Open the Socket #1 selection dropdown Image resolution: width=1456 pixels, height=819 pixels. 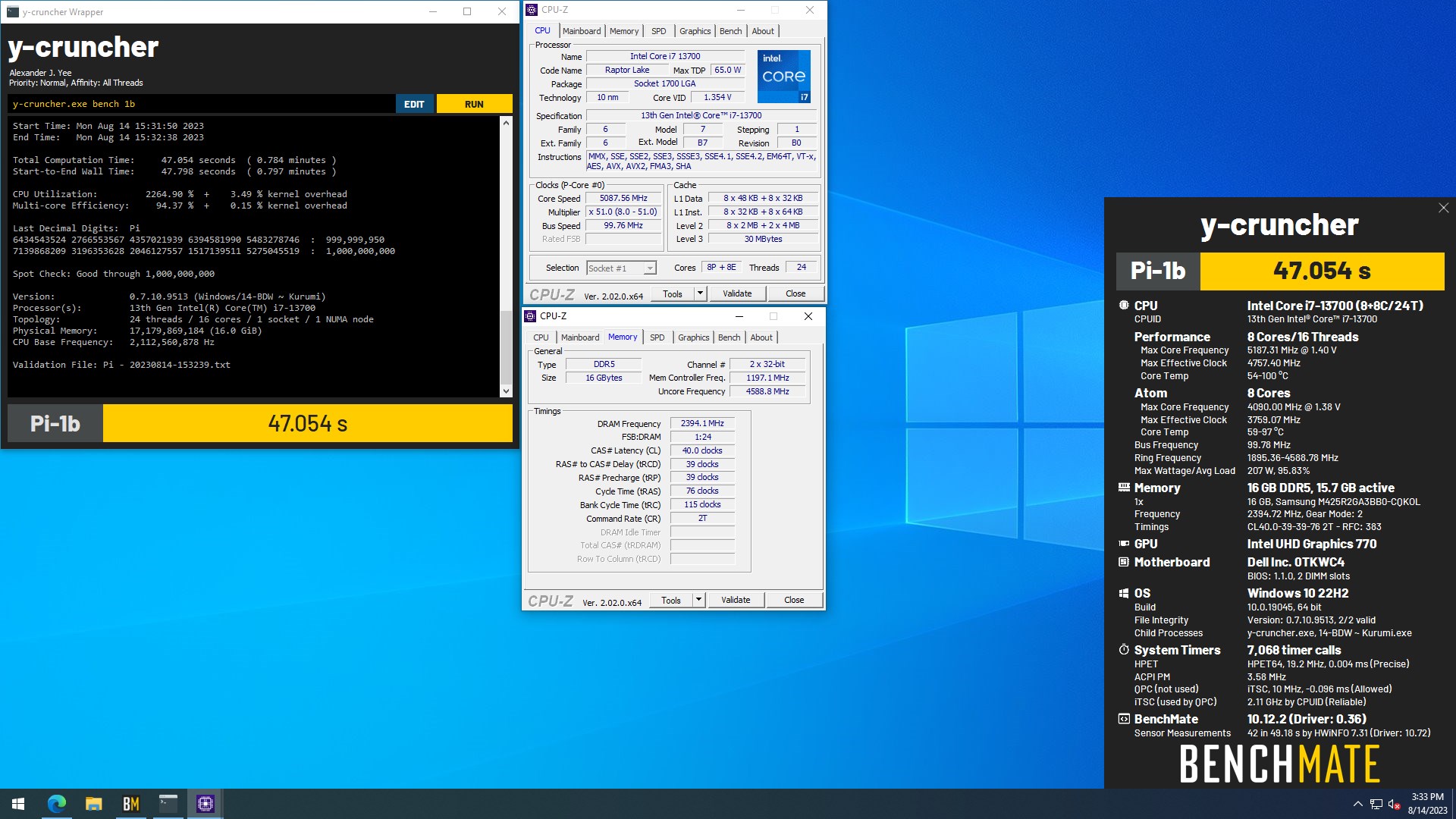621,268
